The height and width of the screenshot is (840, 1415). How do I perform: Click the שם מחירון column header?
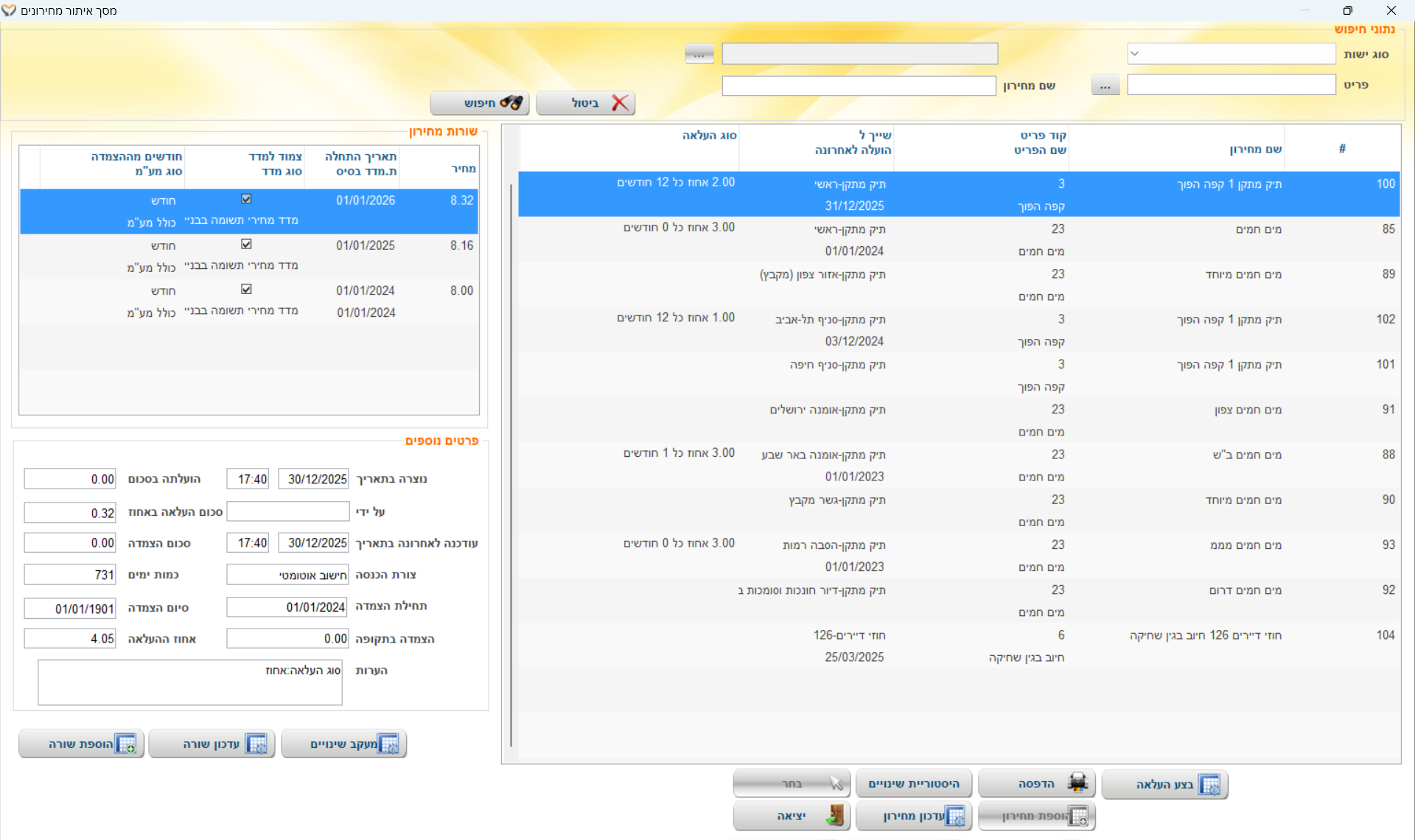1255,149
